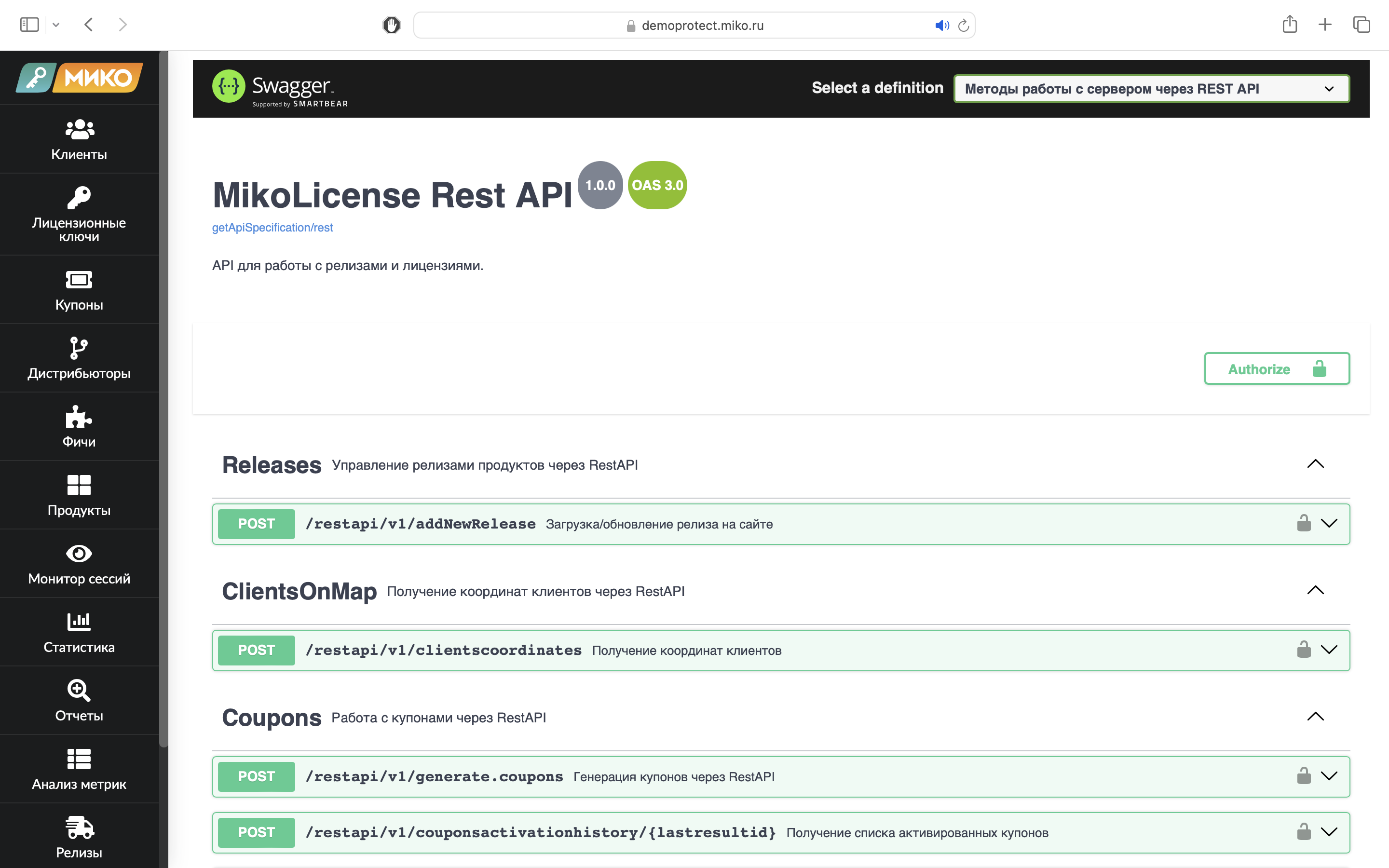This screenshot has width=1389, height=868.
Task: Expand the addNewRelease endpoint chevron
Action: pos(1329,523)
